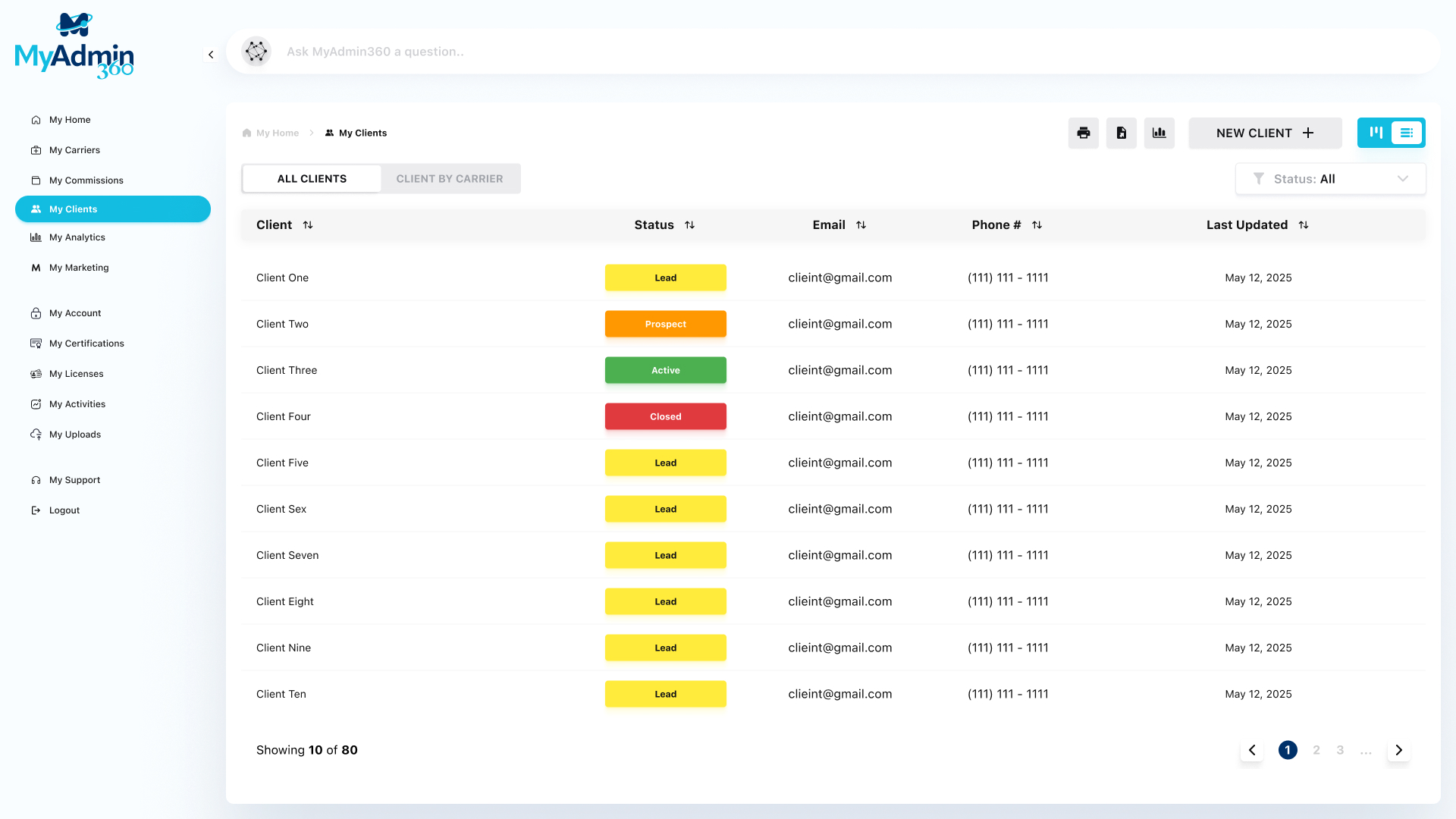
Task: Switch to the Client By Carrier tab
Action: [x=449, y=178]
